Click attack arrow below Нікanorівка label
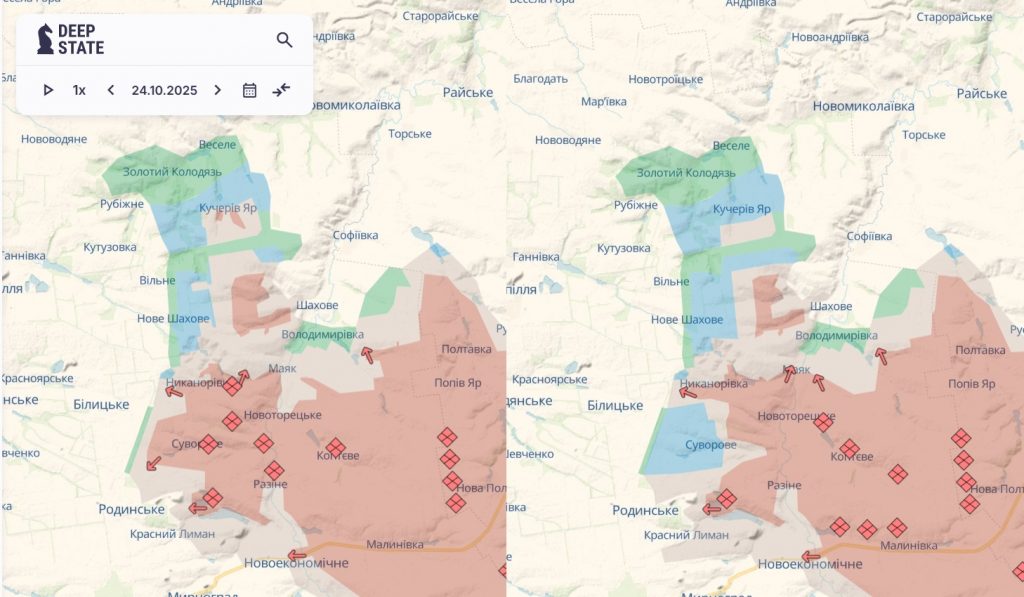The width and height of the screenshot is (1024, 597). point(174,391)
